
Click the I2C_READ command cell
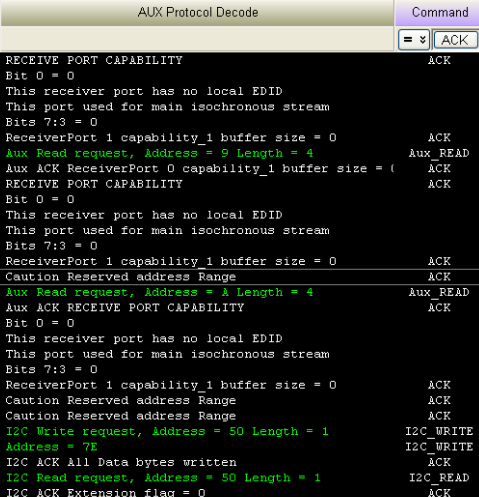click(x=439, y=478)
